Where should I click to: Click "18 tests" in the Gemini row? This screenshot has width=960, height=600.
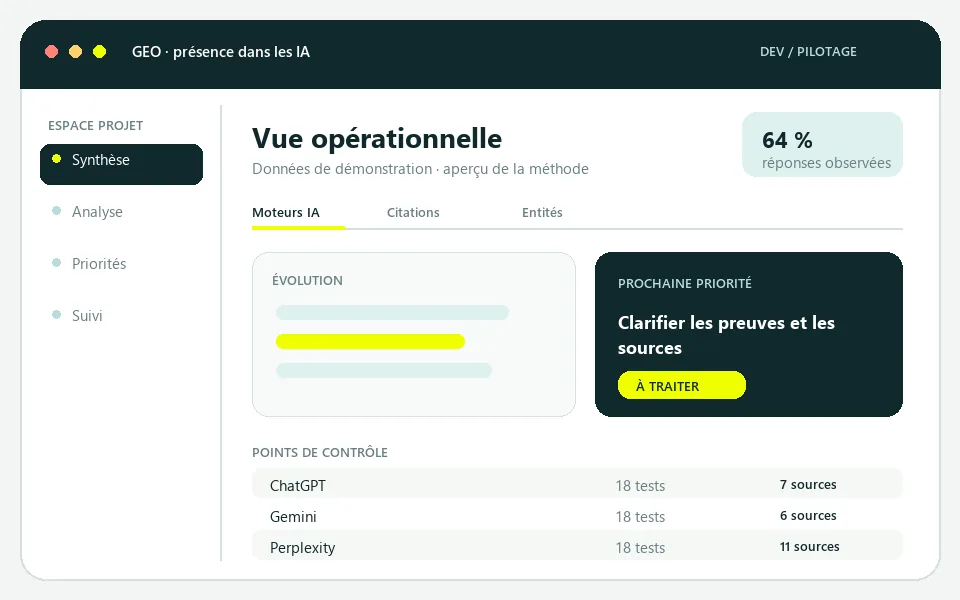[x=640, y=517]
